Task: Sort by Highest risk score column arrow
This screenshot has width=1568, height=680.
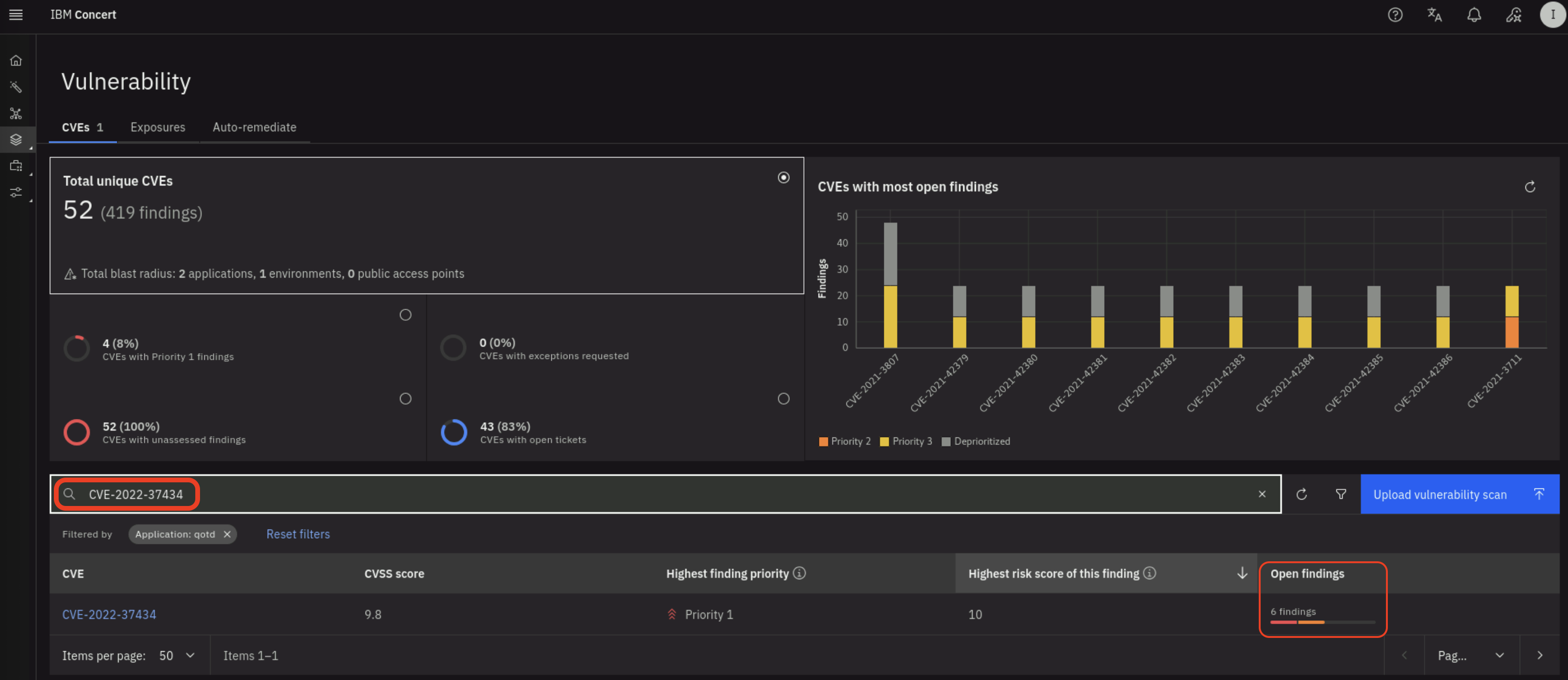Action: point(1242,574)
